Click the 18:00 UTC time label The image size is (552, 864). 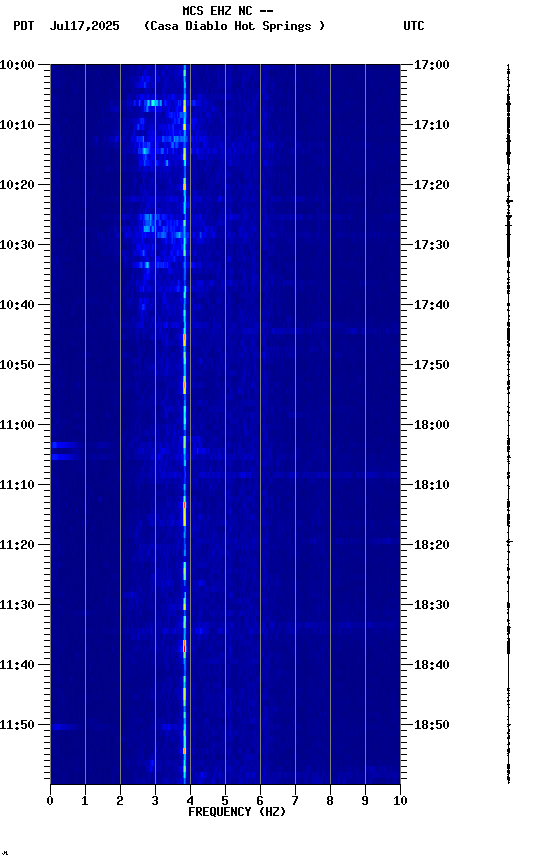[432, 425]
